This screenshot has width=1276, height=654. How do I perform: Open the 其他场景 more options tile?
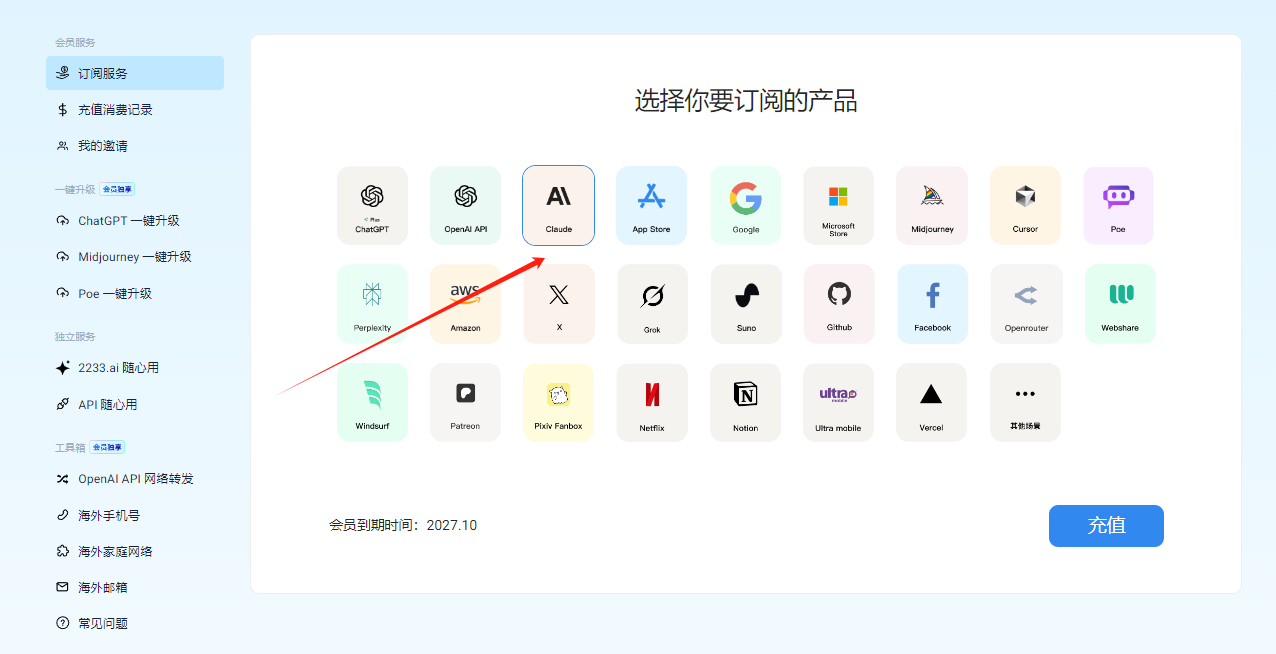(x=1025, y=402)
